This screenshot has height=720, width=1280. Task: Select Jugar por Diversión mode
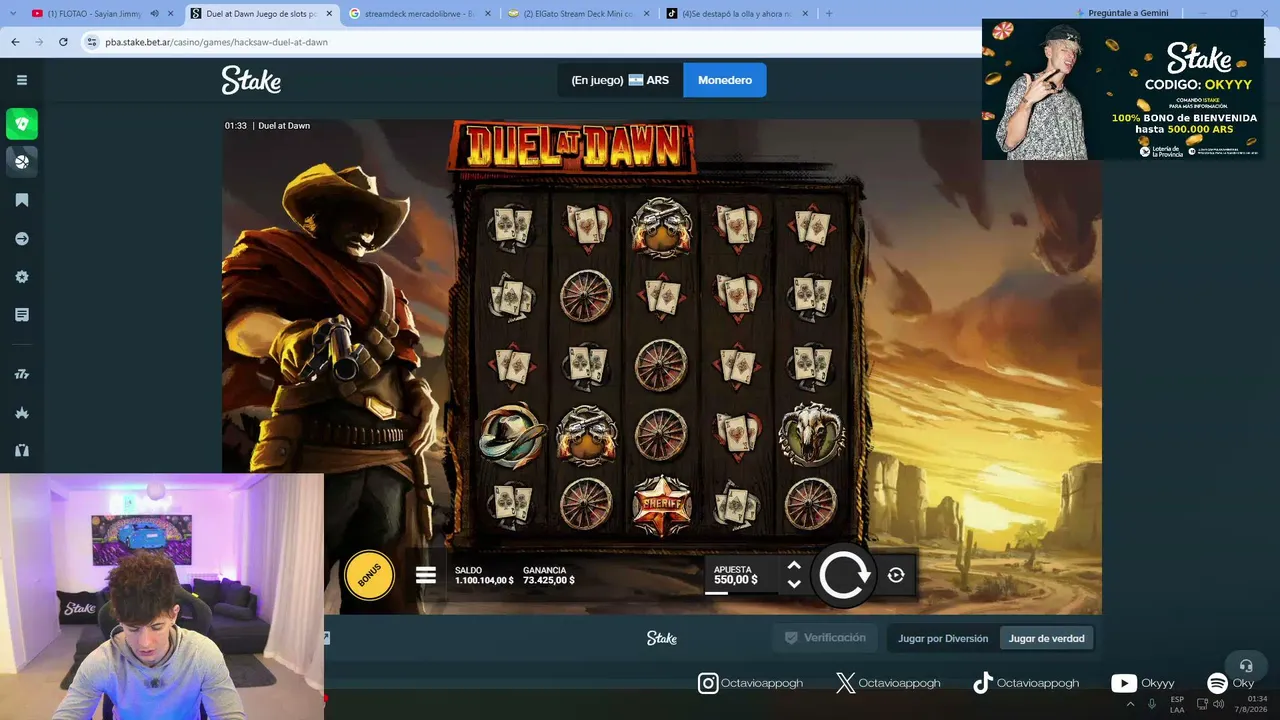tap(943, 638)
